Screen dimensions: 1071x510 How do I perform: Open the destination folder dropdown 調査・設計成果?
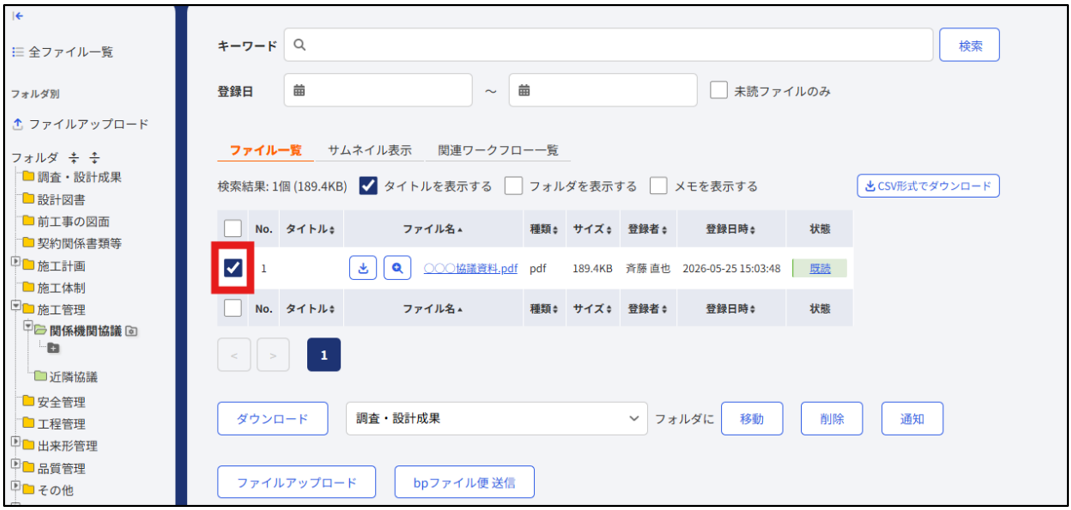point(497,419)
